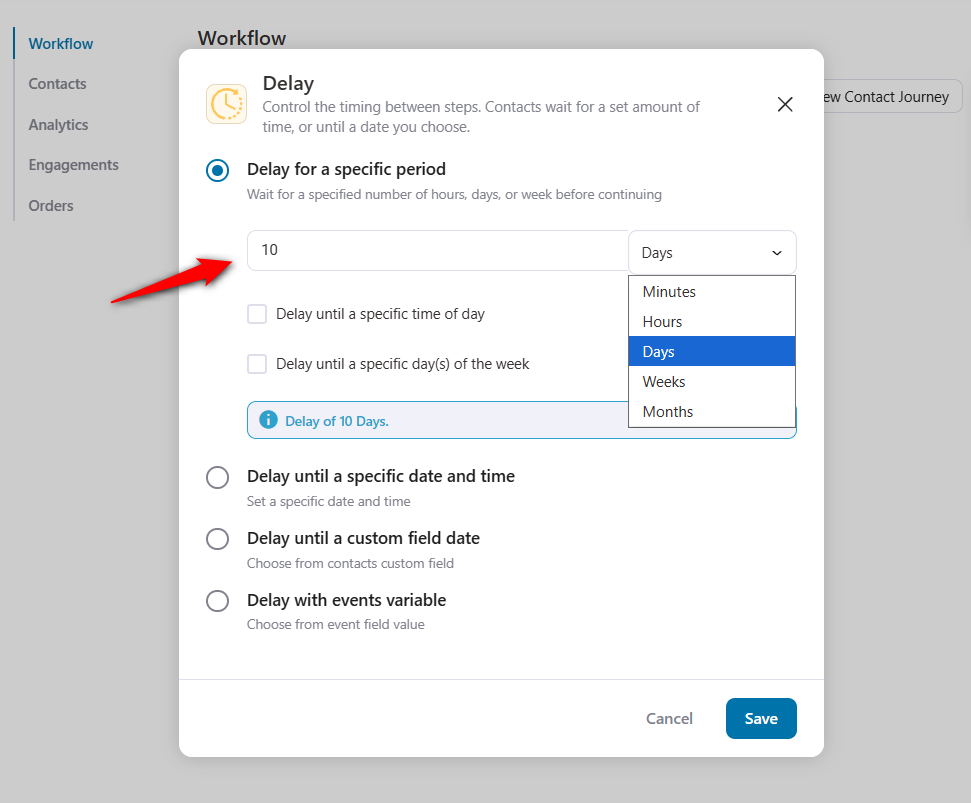Enable Delay until a specific time of day
This screenshot has height=803, width=971.
pos(257,314)
